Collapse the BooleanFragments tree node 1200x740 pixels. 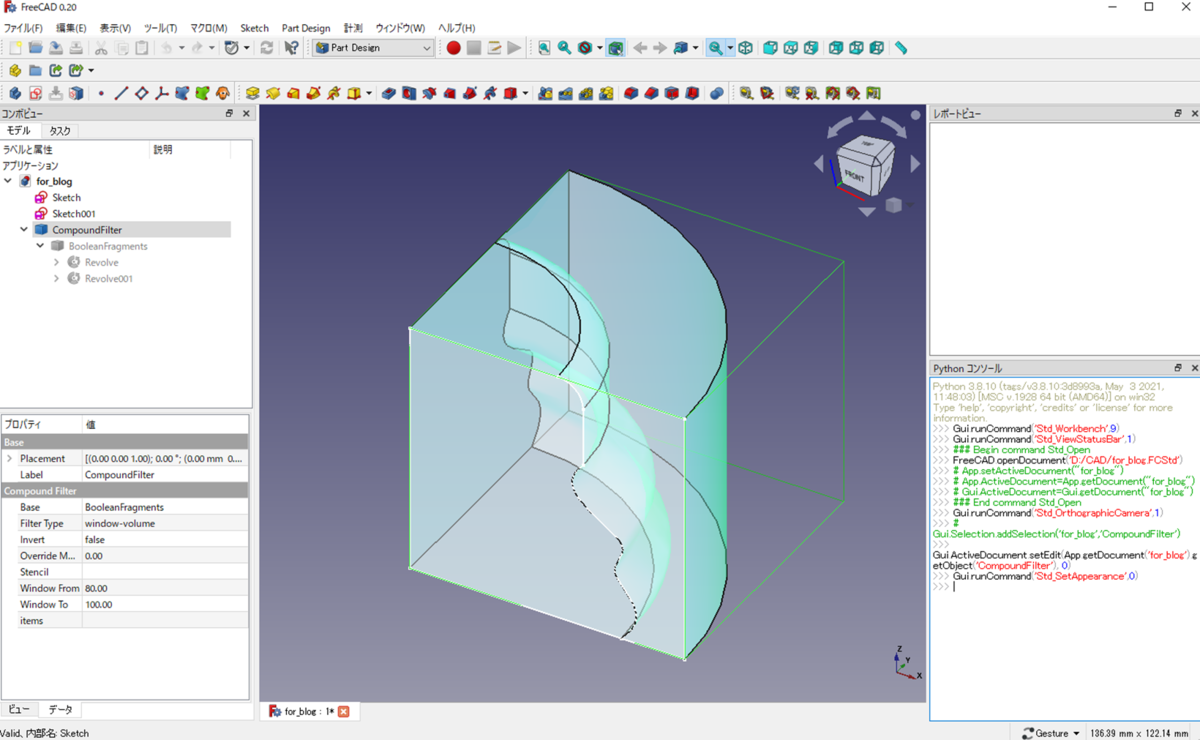[40, 246]
